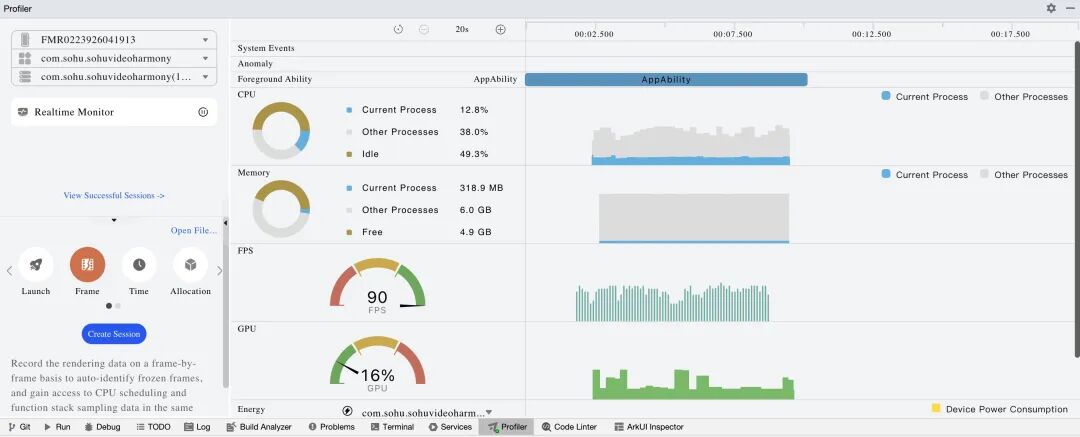Click the CPU Idle 49.3% entry

tap(417, 154)
